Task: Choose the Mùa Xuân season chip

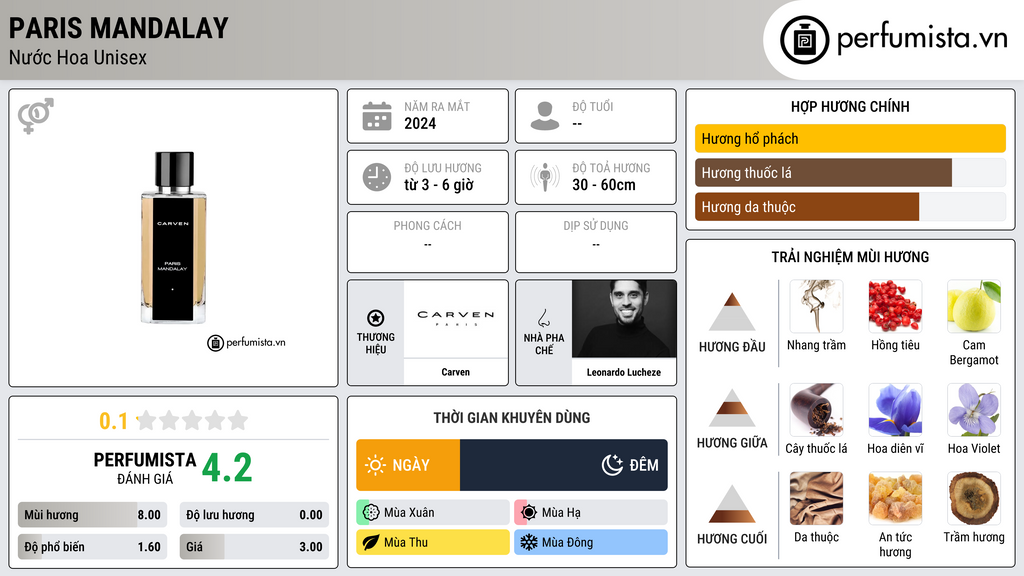Action: (433, 513)
